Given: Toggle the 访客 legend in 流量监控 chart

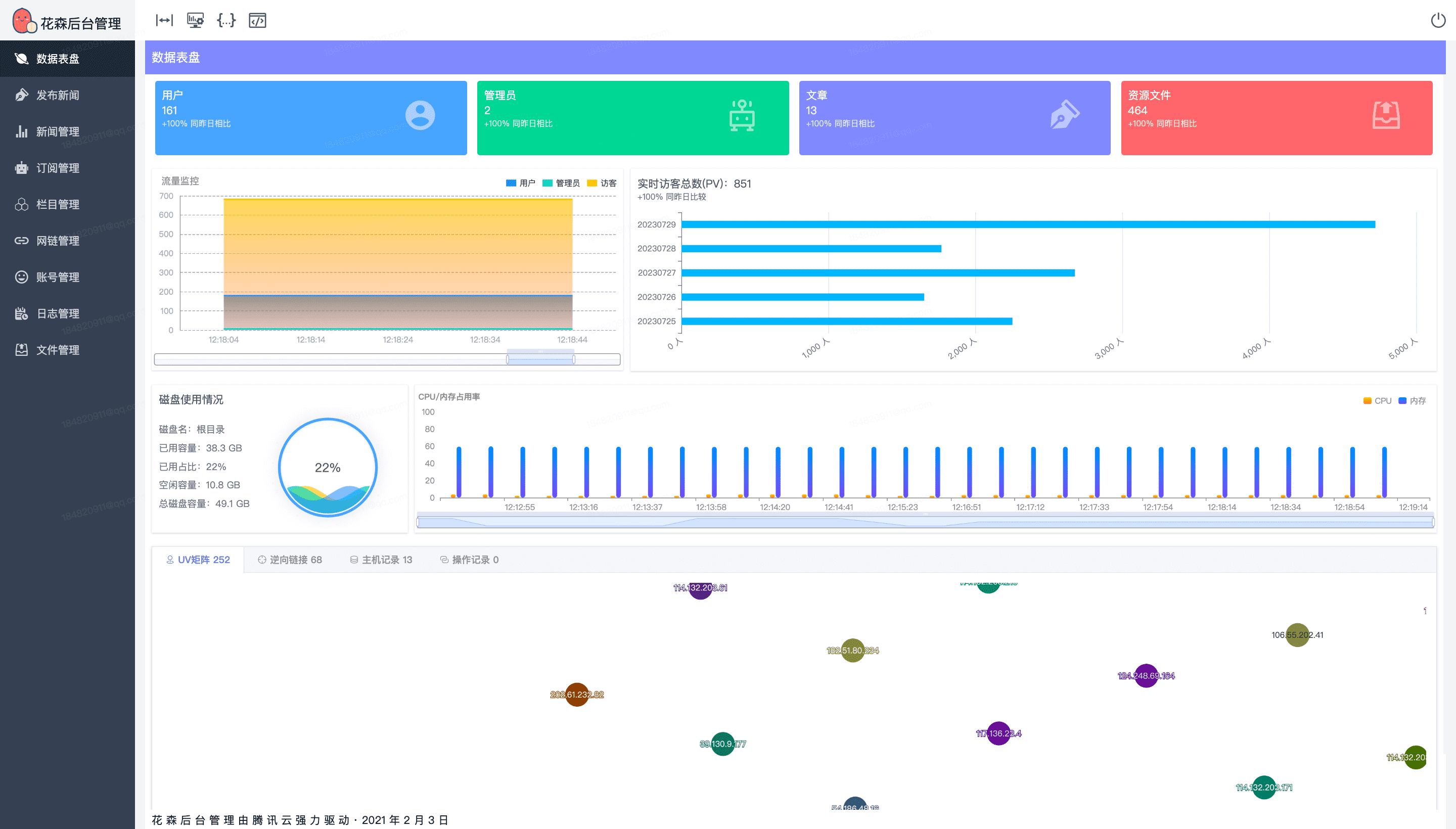Looking at the screenshot, I should [601, 183].
